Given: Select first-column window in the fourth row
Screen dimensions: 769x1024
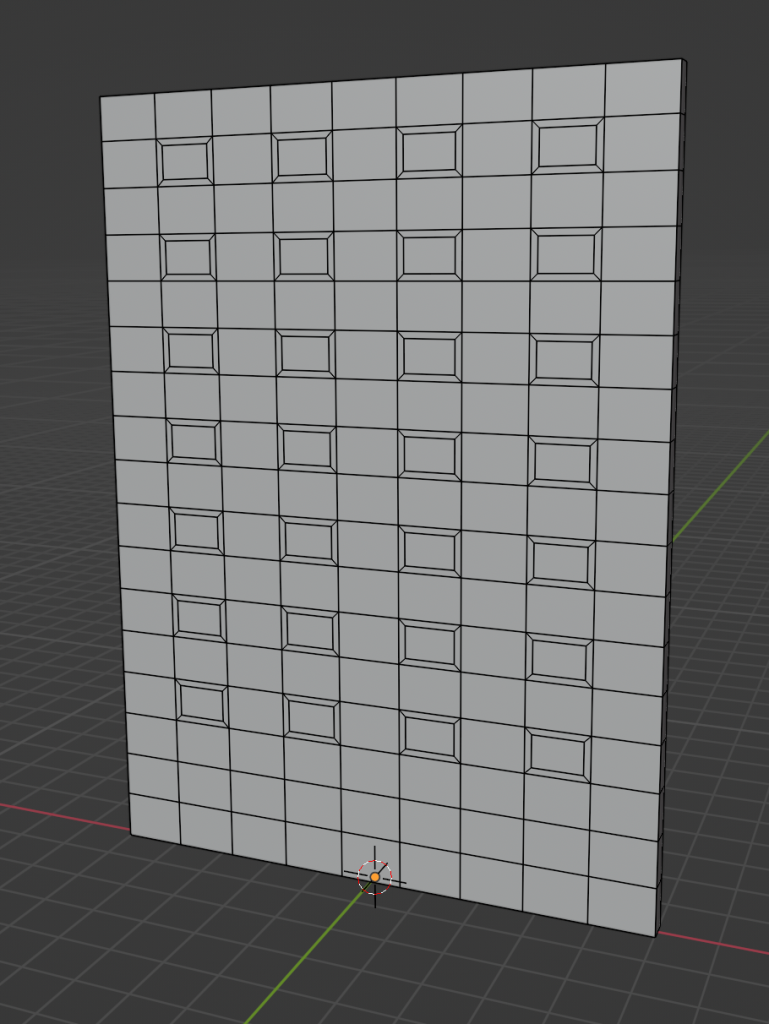Looking at the screenshot, I should pyautogui.click(x=194, y=441).
